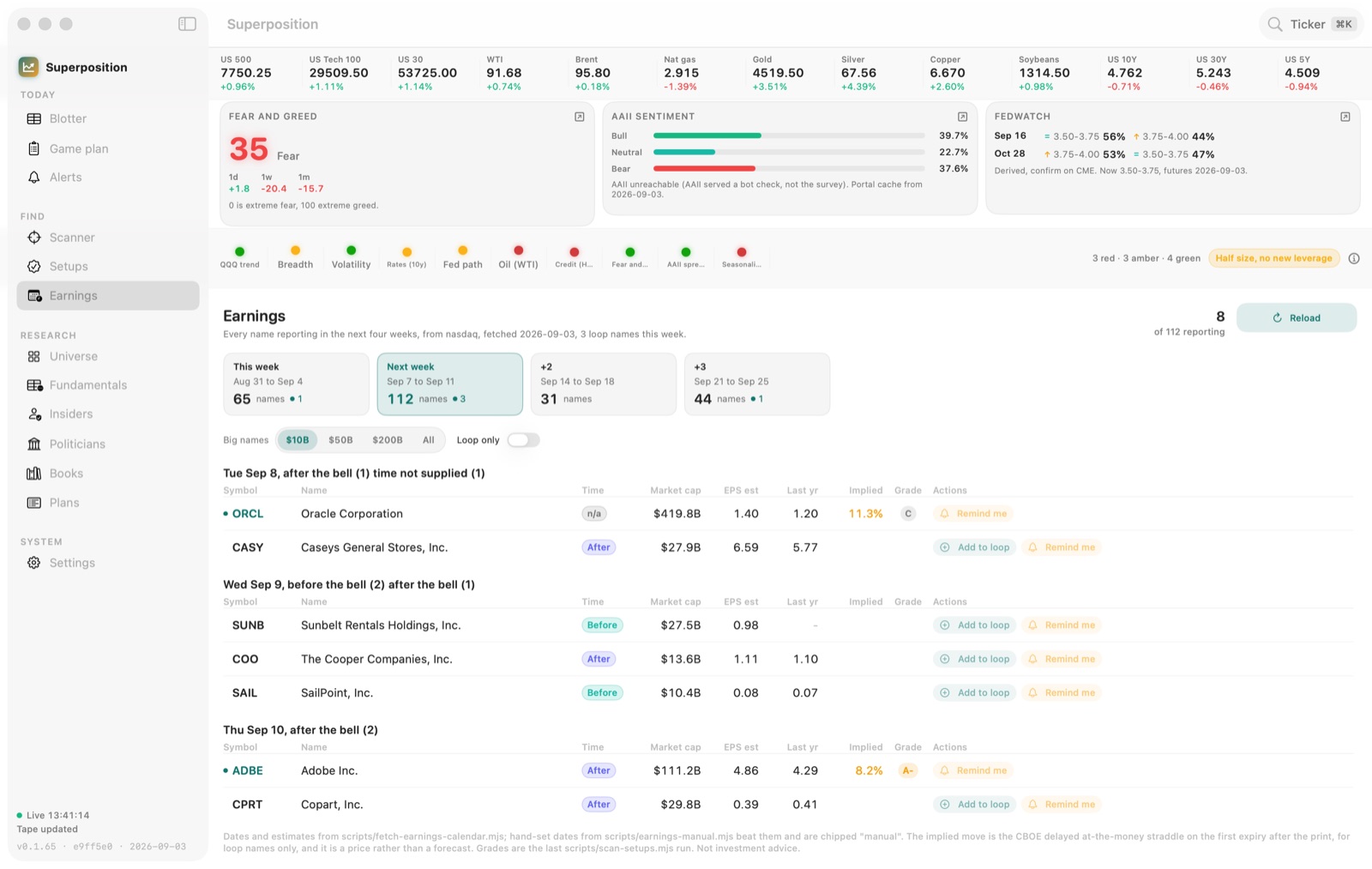Click the AAII Bull sentiment bar

pos(789,136)
